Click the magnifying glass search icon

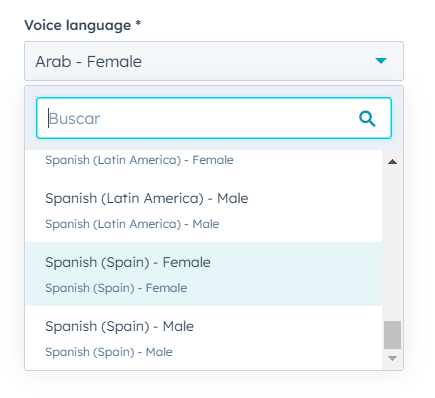click(x=367, y=119)
